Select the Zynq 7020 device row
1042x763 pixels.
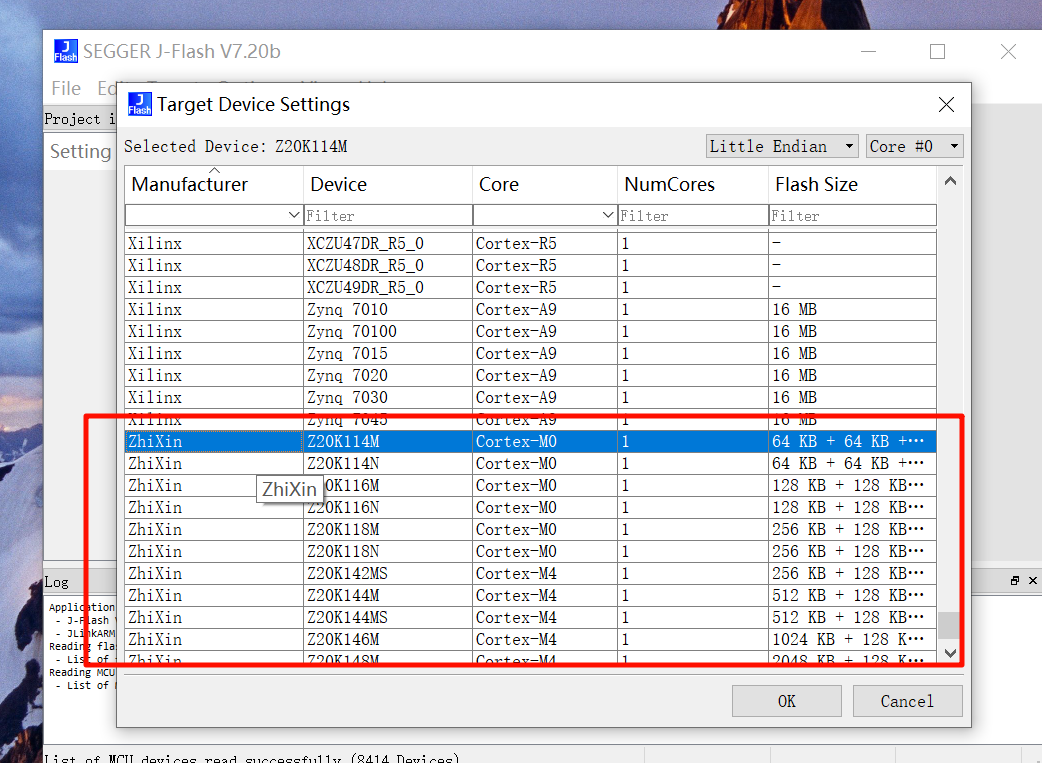[530, 375]
